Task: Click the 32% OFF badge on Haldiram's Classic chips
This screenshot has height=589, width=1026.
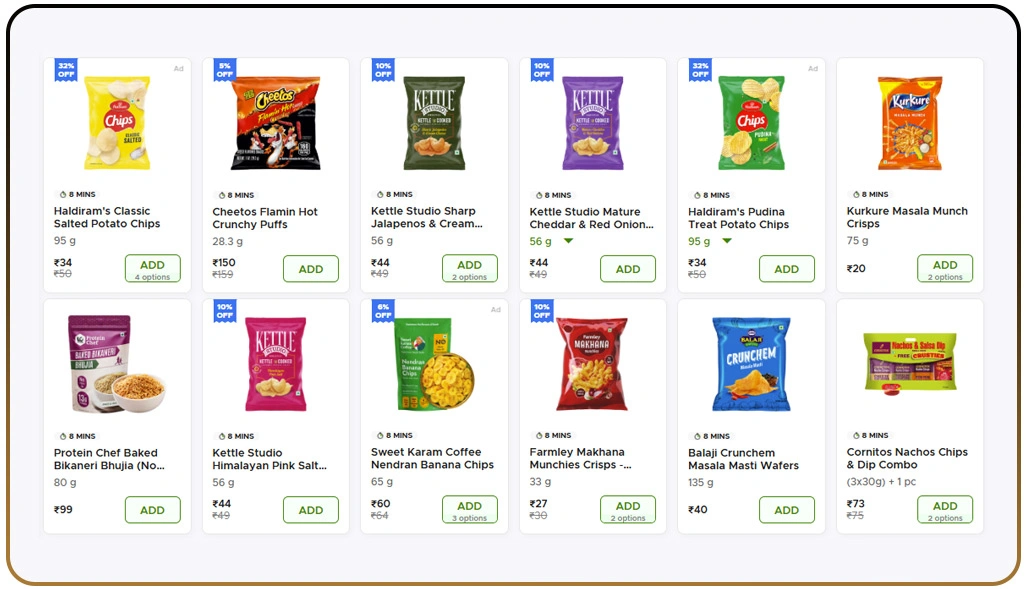Action: point(64,71)
